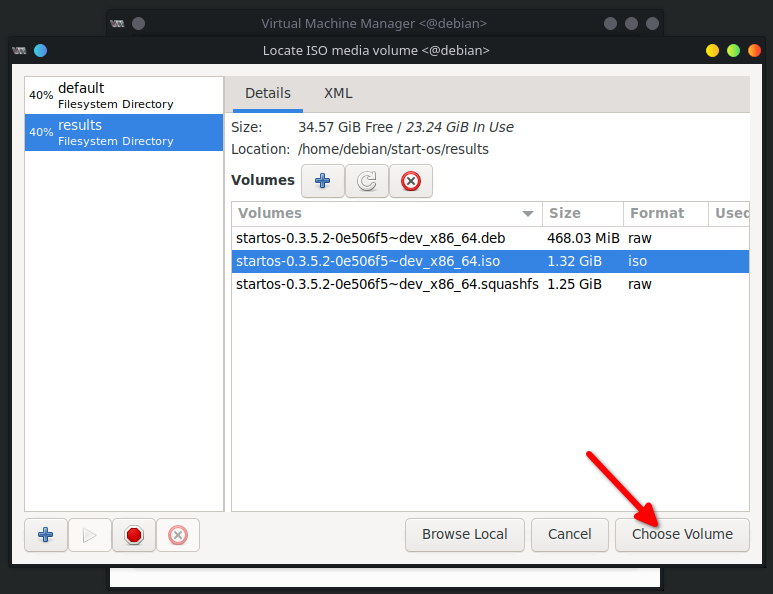Viewport: 773px width, 594px height.
Task: Cancel the ISO media dialog
Action: pyautogui.click(x=569, y=534)
